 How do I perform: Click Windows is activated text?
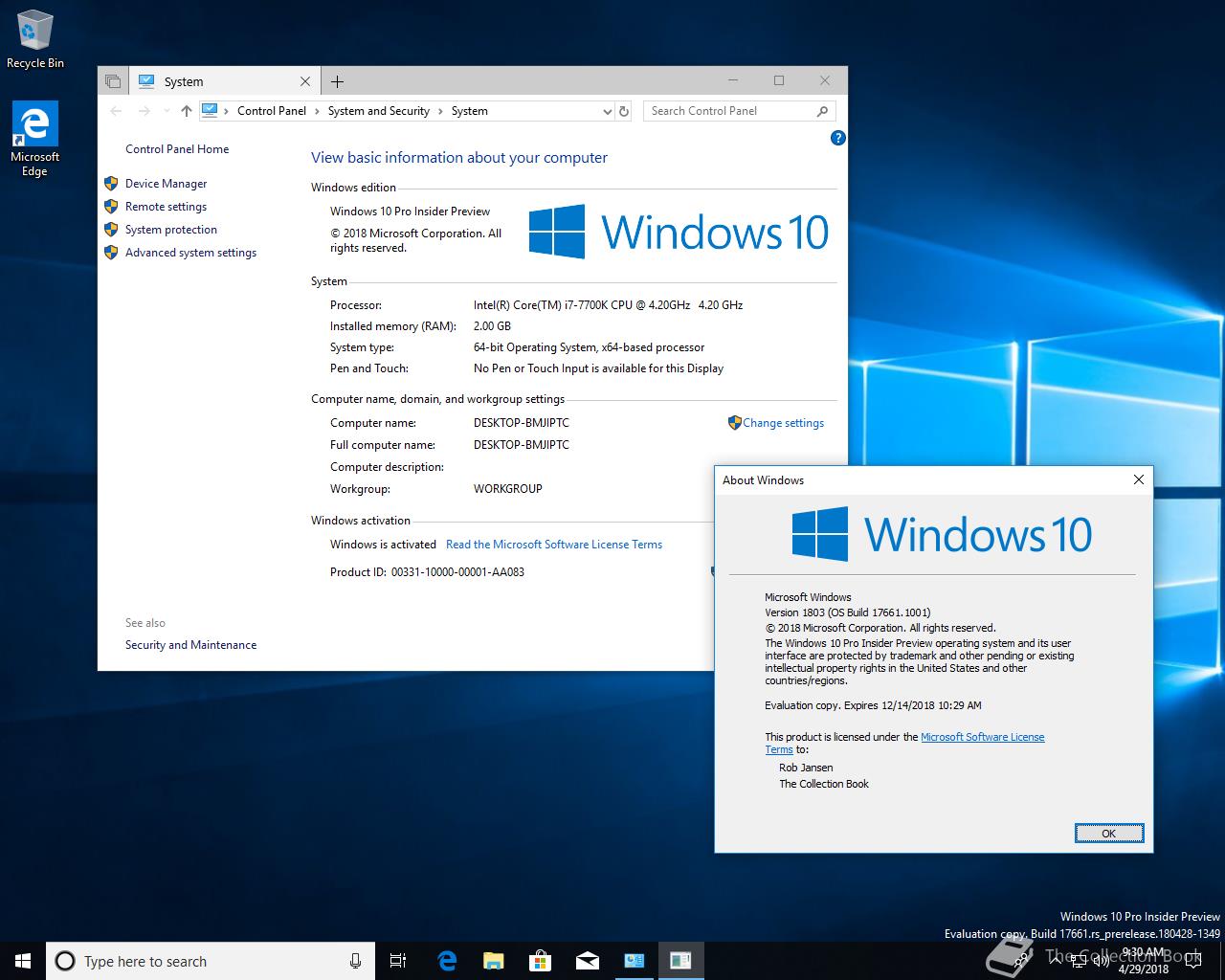[x=383, y=544]
